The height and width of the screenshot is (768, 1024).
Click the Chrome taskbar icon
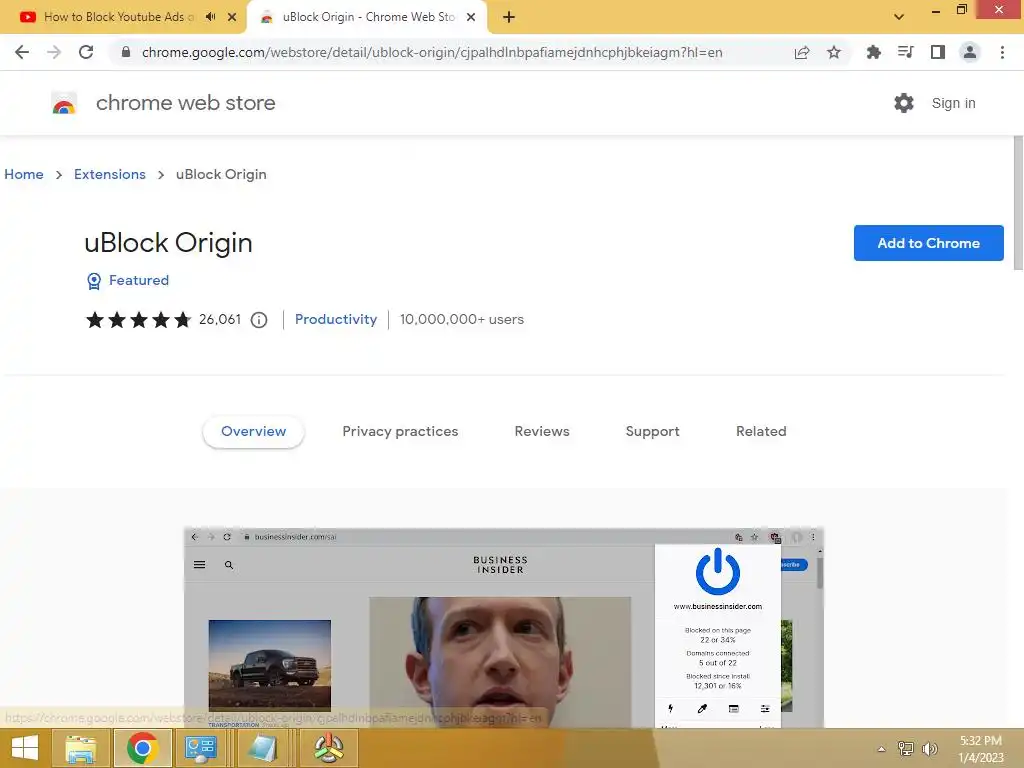(142, 748)
